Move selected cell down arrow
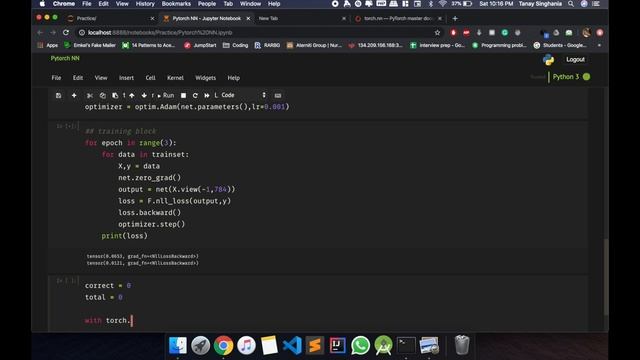 click(144, 96)
